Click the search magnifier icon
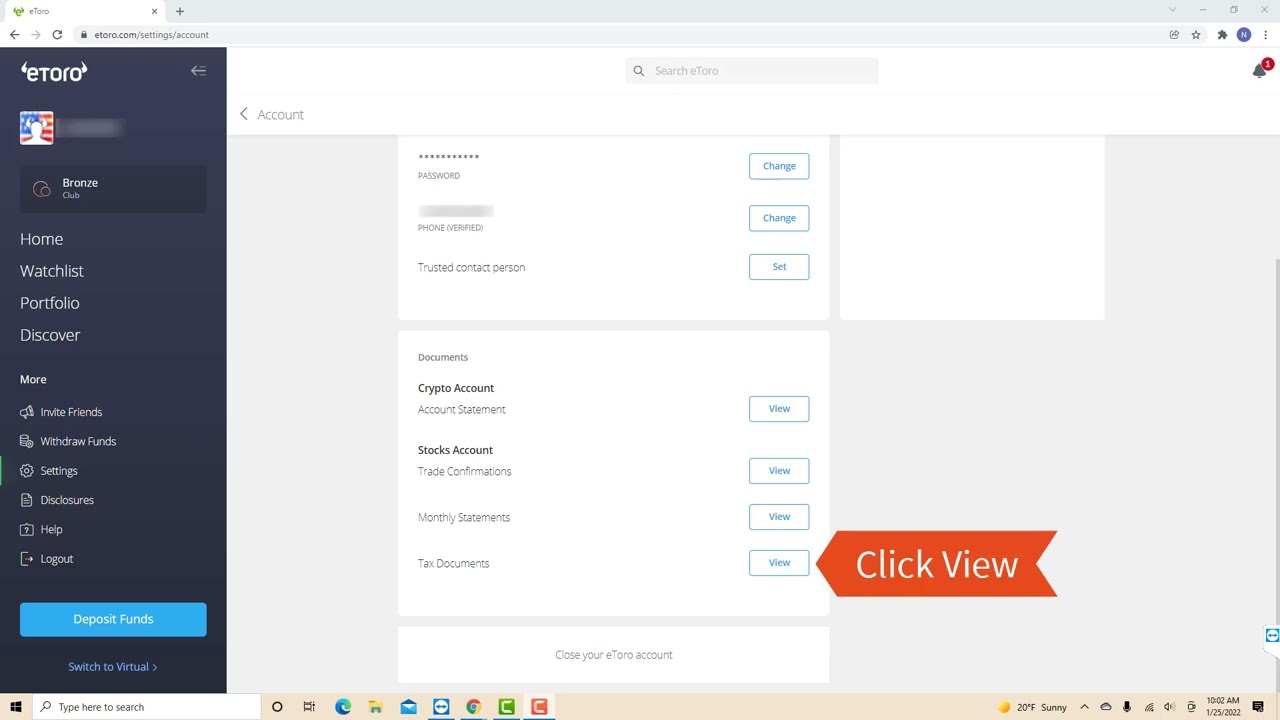This screenshot has height=720, width=1280. point(639,71)
